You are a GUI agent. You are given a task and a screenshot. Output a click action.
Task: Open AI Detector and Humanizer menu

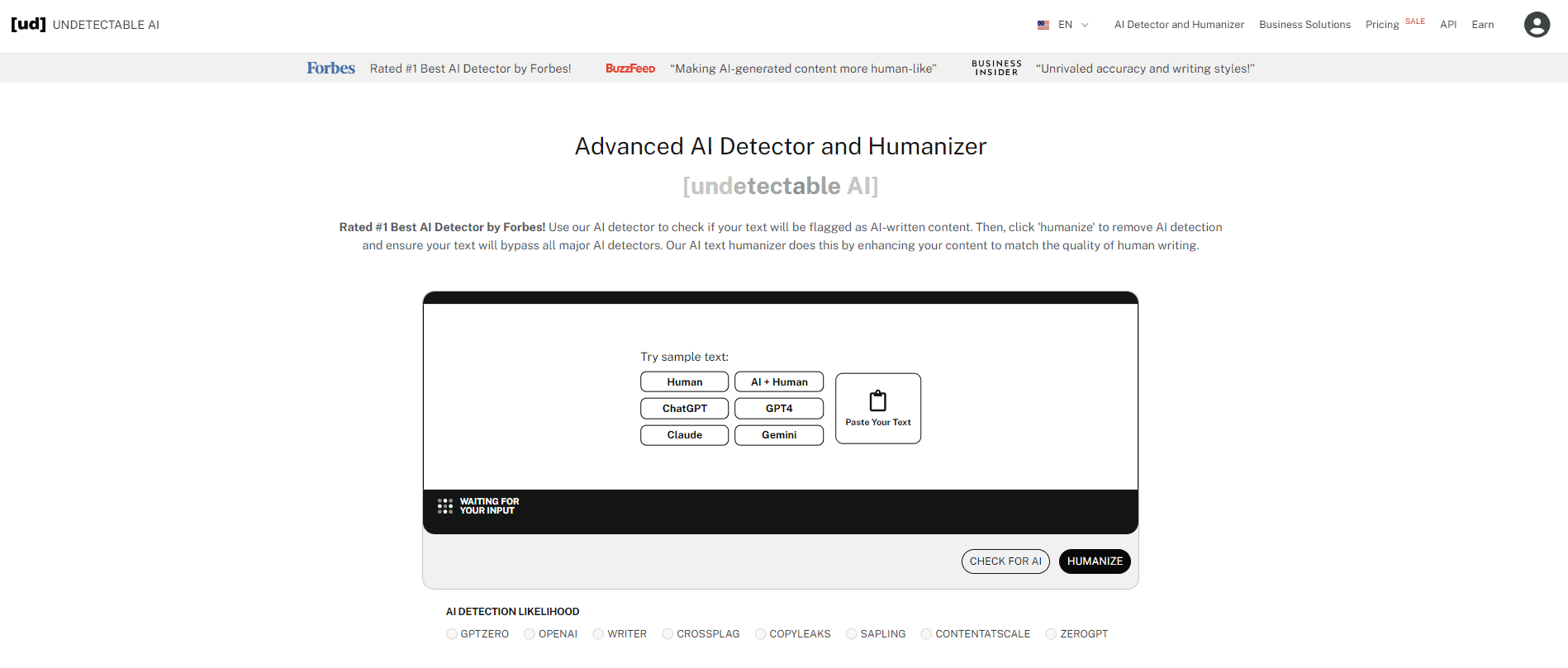tap(1178, 25)
